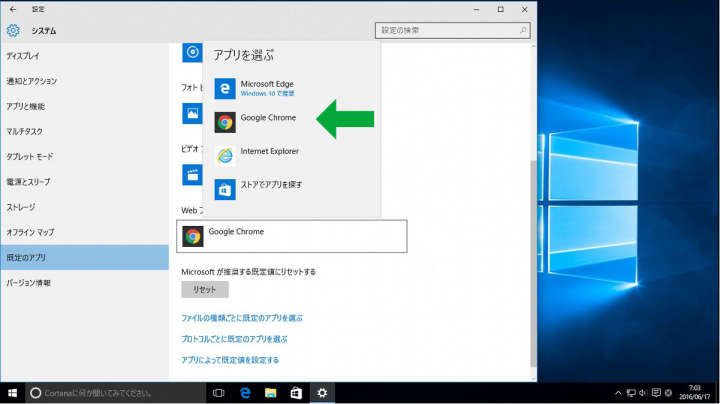This screenshot has width=720, height=404.
Task: Open the Store from the taskbar
Action: (296, 393)
